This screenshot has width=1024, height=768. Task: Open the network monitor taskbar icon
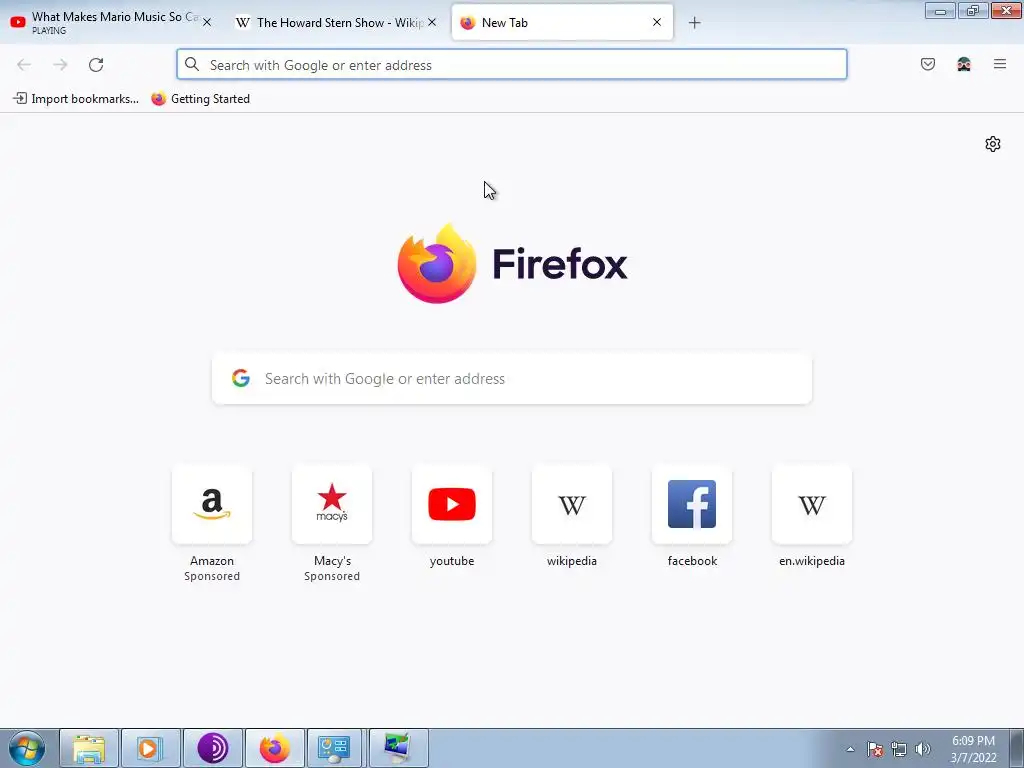[x=398, y=748]
